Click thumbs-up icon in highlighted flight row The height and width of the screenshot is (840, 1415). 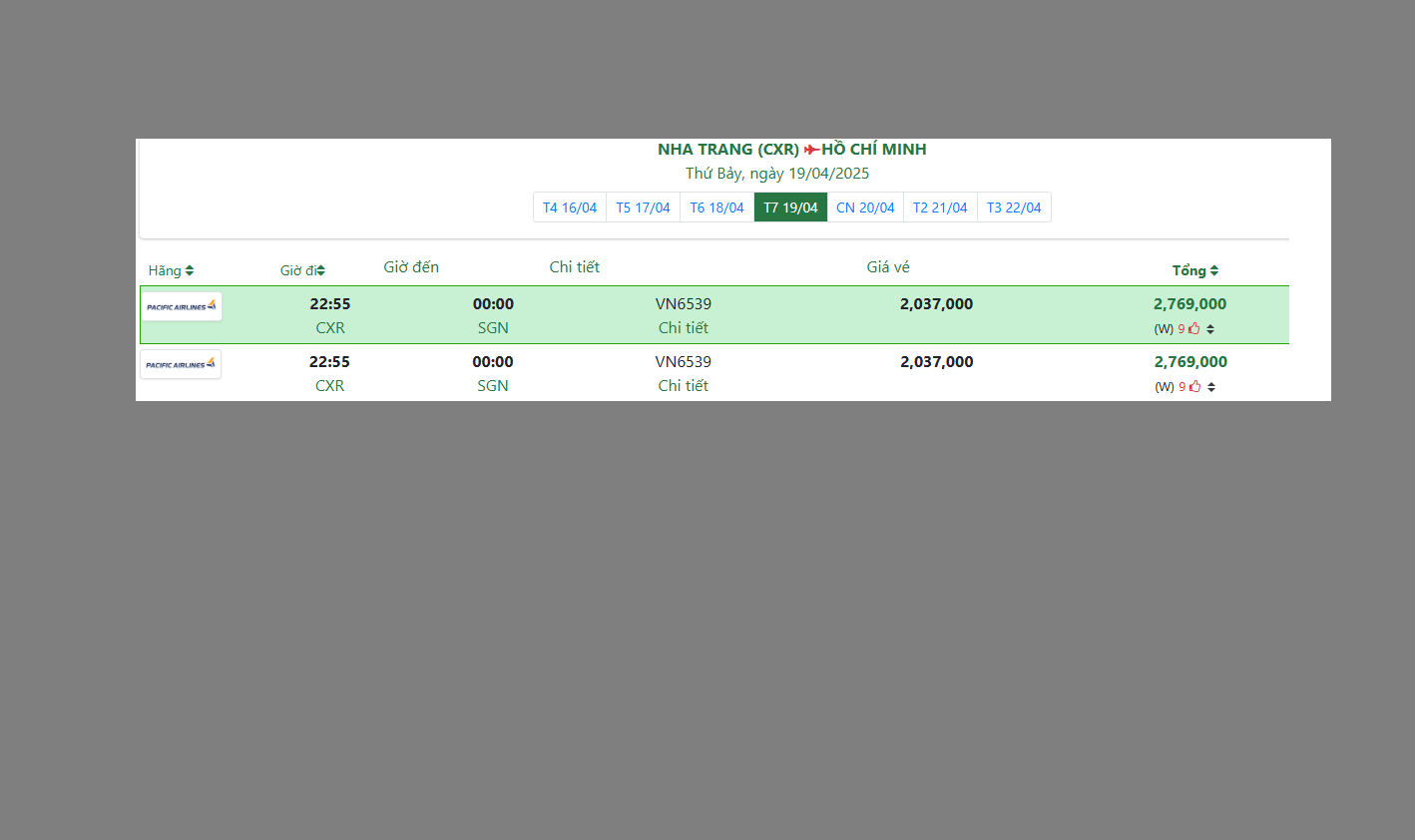(x=1193, y=329)
